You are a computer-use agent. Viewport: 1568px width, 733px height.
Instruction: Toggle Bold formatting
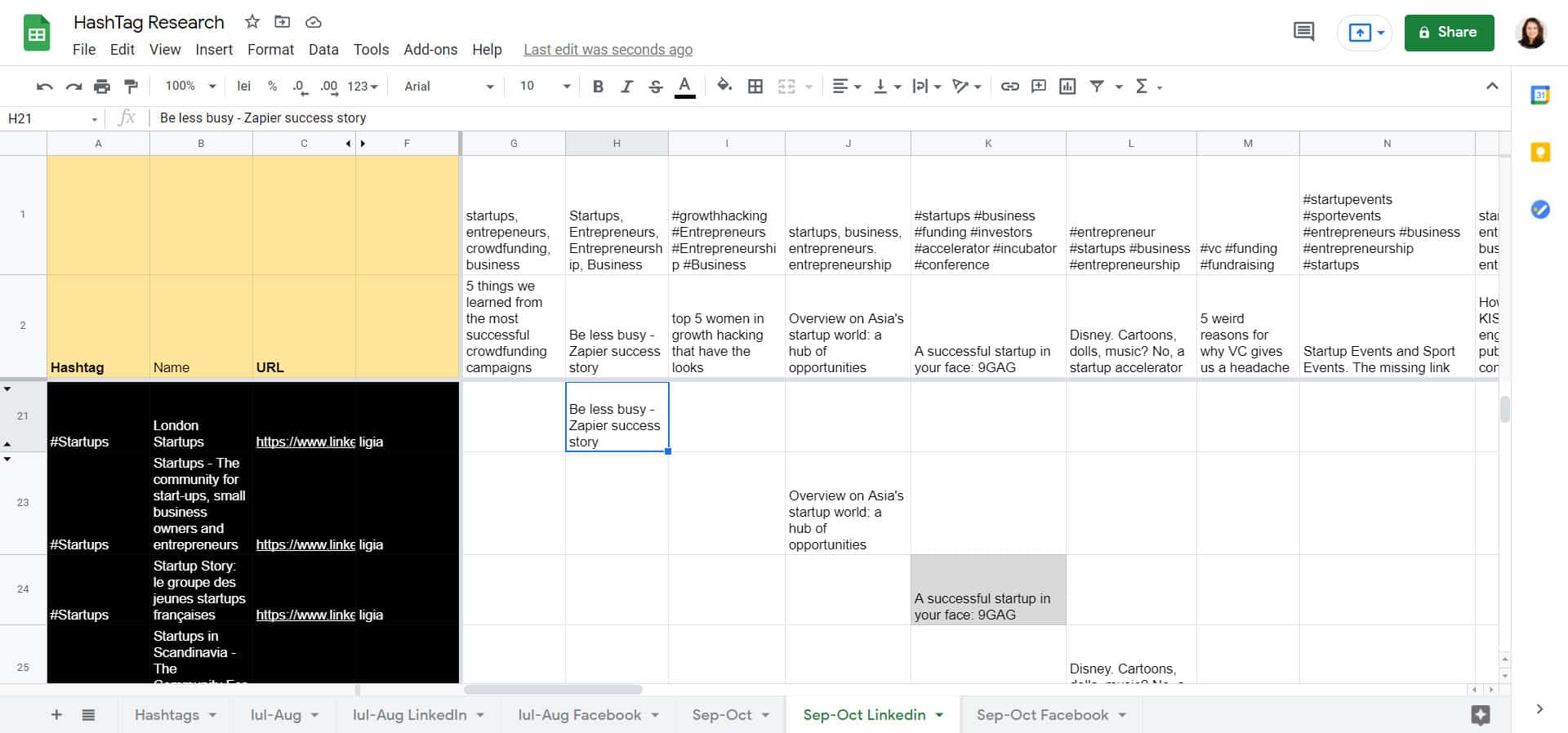598,87
